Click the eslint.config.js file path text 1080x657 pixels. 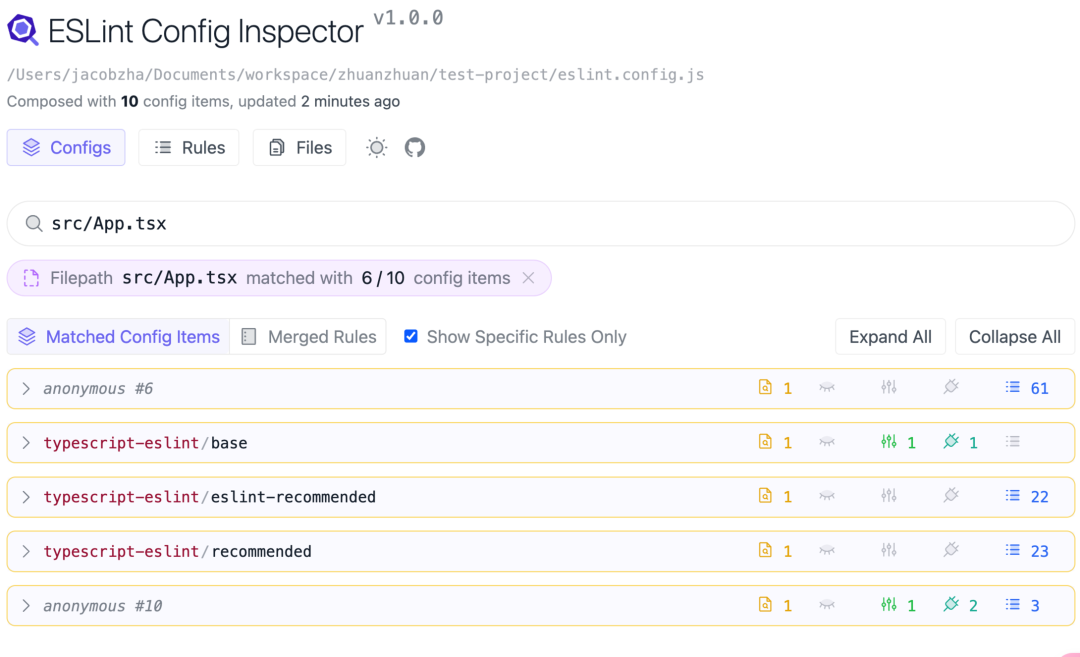(x=355, y=74)
